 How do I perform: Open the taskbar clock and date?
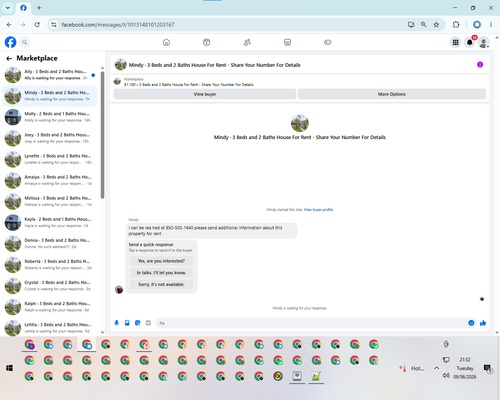click(465, 368)
